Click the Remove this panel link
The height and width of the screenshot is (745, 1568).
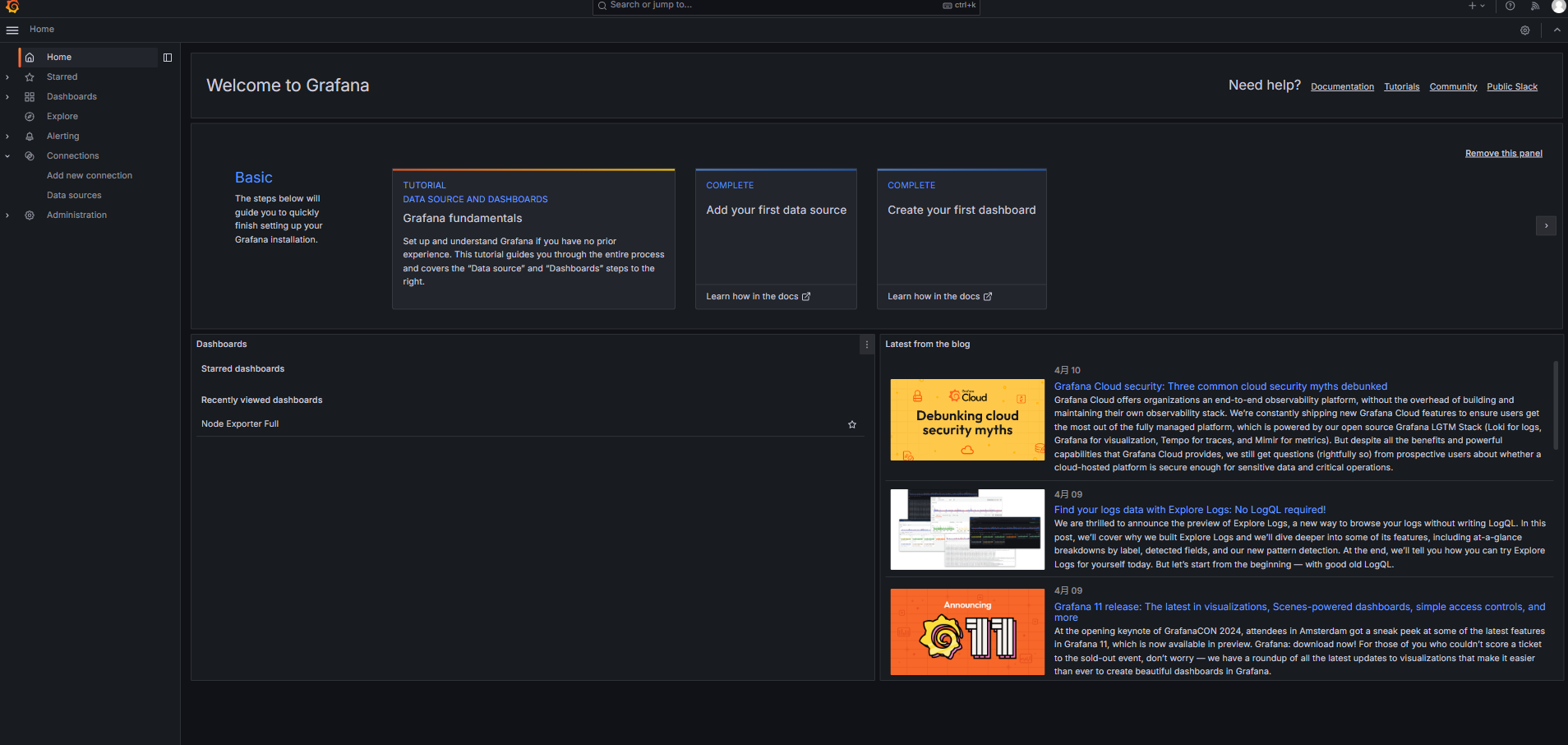pyautogui.click(x=1503, y=154)
